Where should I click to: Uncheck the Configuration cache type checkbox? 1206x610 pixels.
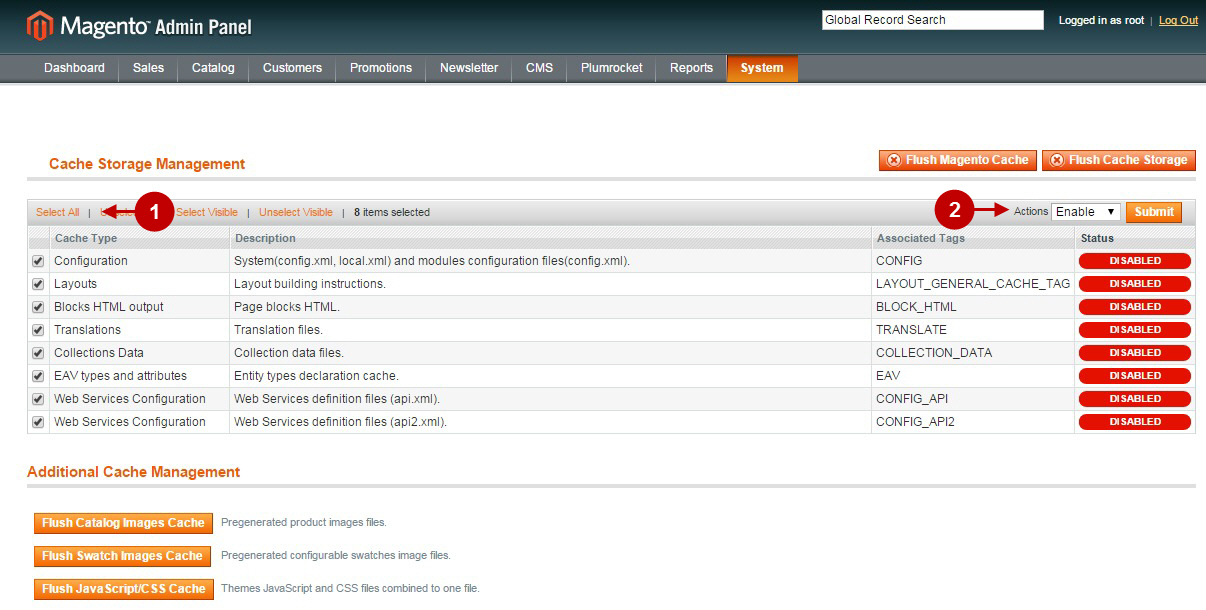click(38, 261)
